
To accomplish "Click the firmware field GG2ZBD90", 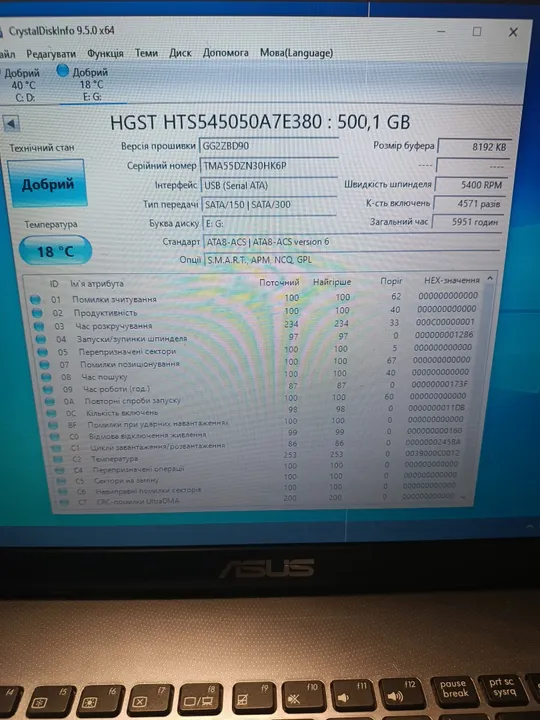I will tap(269, 146).
